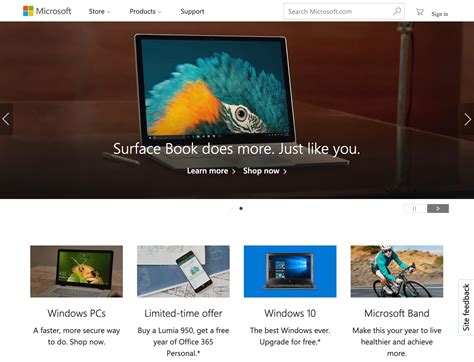This screenshot has width=474, height=362.
Task: Click the search magnifier icon
Action: click(x=397, y=11)
